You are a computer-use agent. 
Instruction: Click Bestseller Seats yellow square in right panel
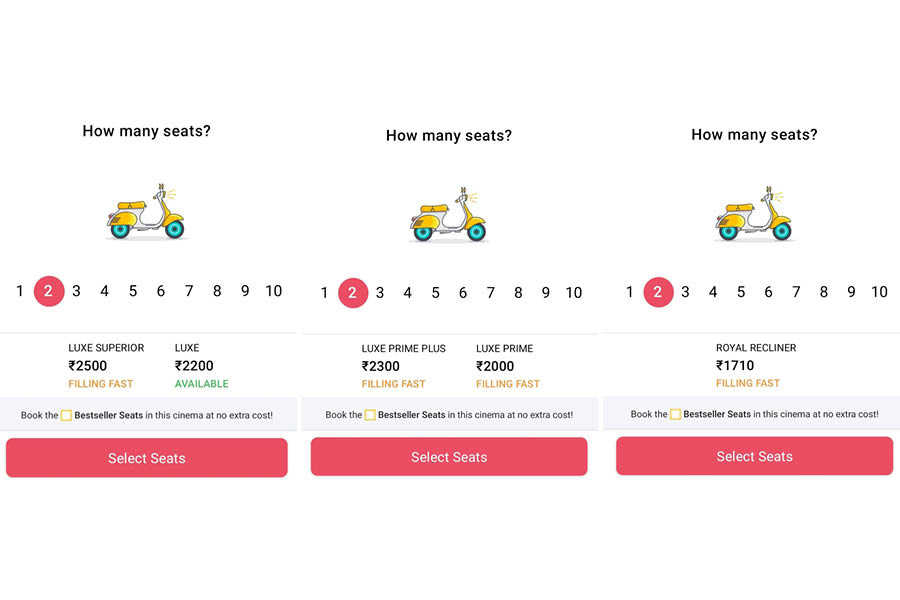676,414
